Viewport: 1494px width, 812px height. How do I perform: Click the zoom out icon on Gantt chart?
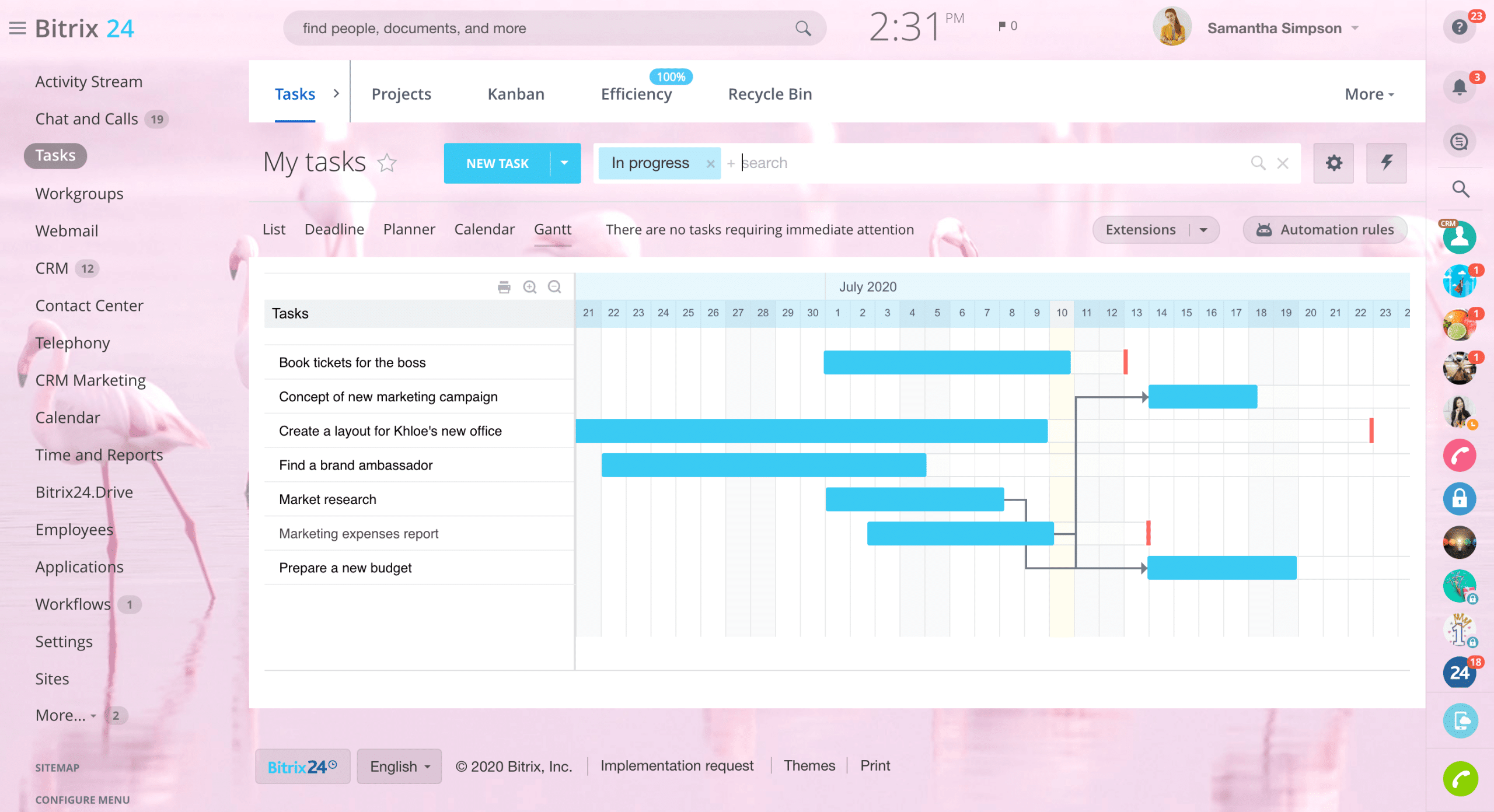tap(554, 287)
